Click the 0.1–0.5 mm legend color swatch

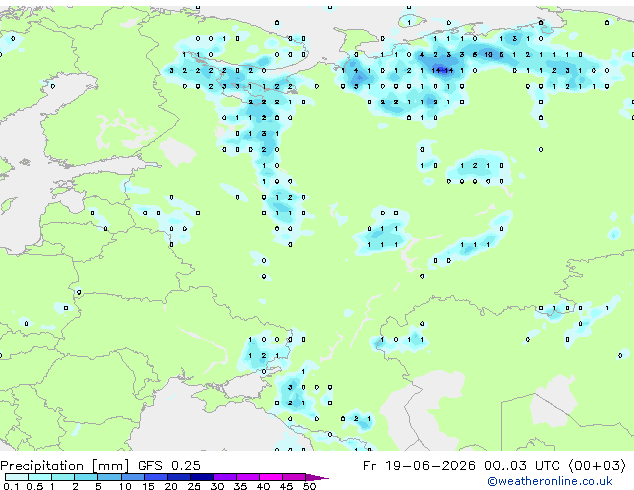(17, 477)
